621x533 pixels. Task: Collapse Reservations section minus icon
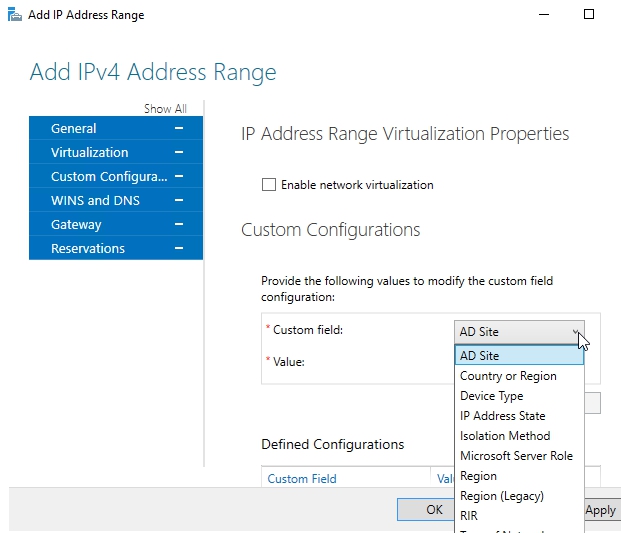[x=179, y=248]
